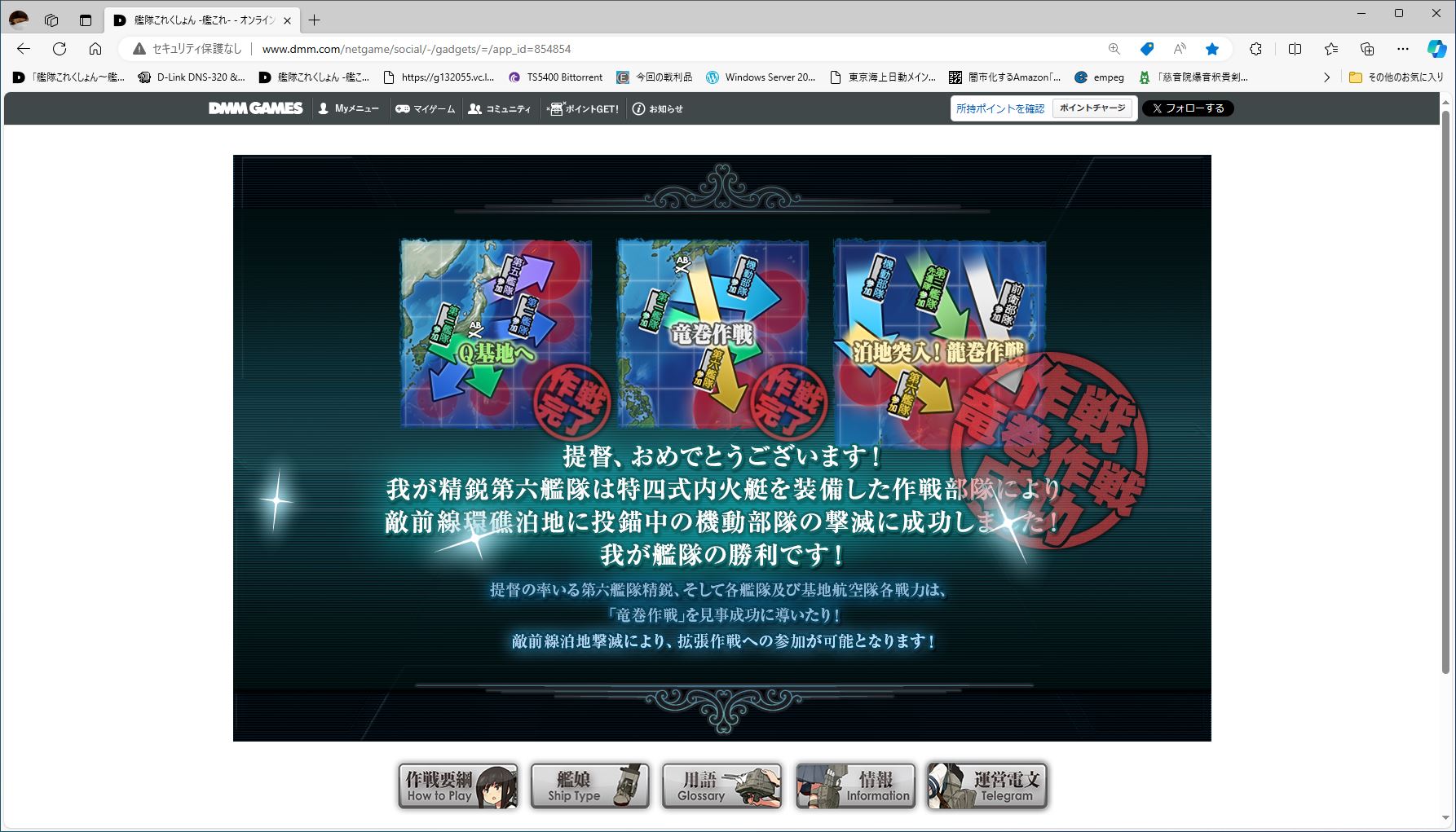Screen dimensions: 1456x832
Task: Open the Myメニュー menu
Action: click(x=348, y=108)
